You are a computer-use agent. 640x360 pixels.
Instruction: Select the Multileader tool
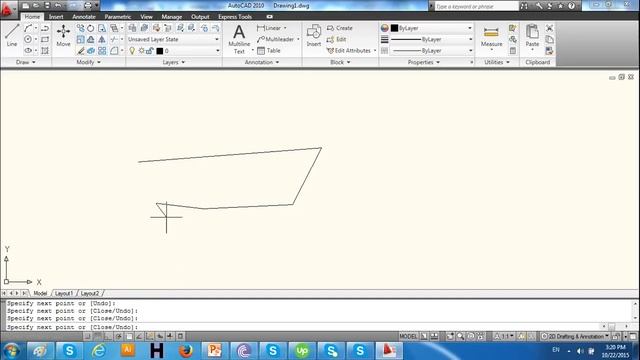[275, 39]
